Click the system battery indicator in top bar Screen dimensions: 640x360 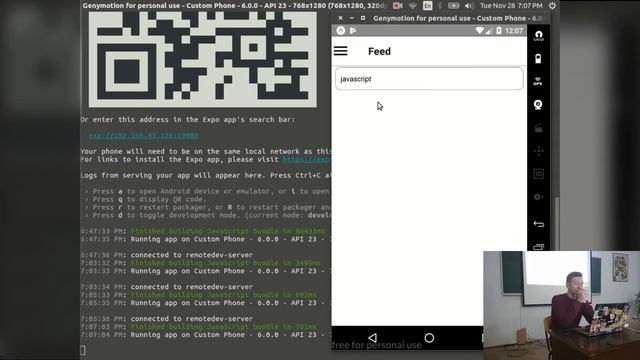(453, 6)
